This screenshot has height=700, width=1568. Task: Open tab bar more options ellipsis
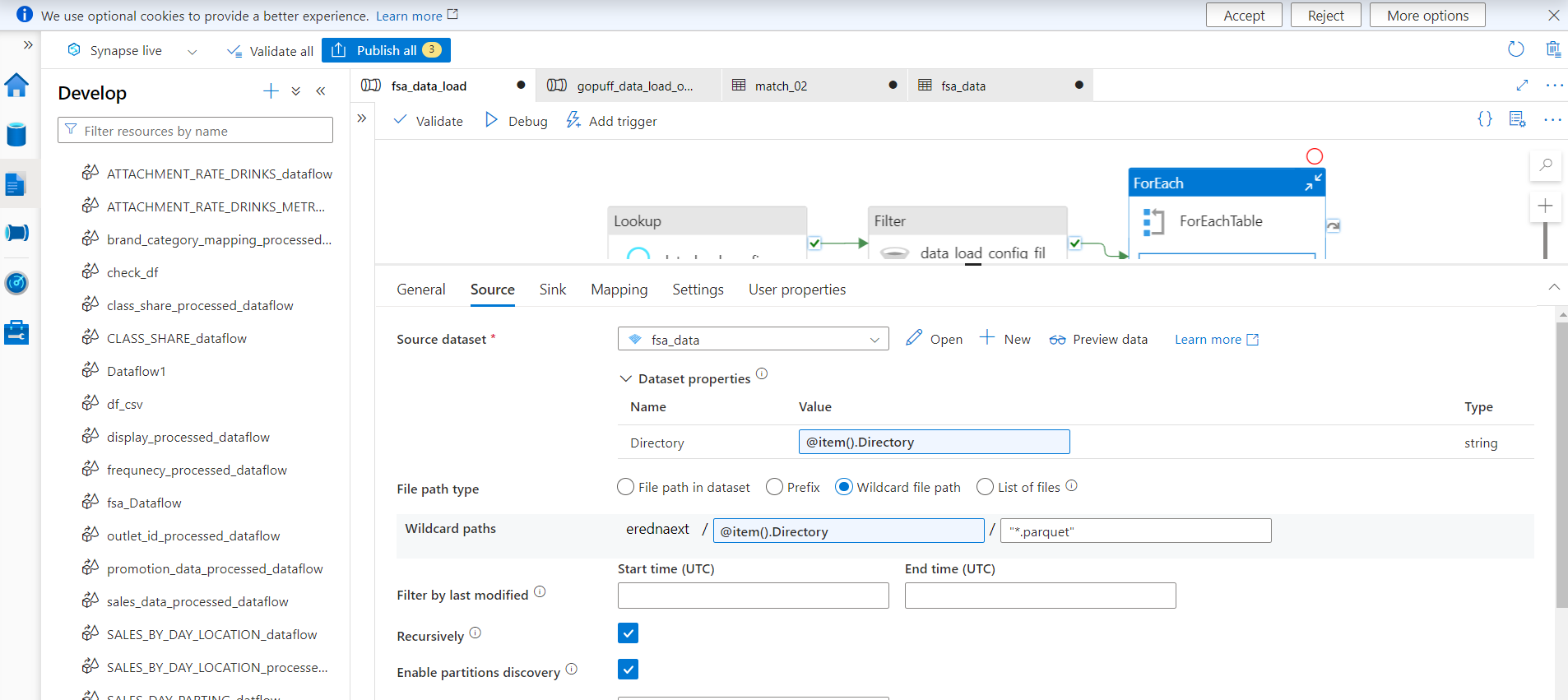coord(1554,85)
